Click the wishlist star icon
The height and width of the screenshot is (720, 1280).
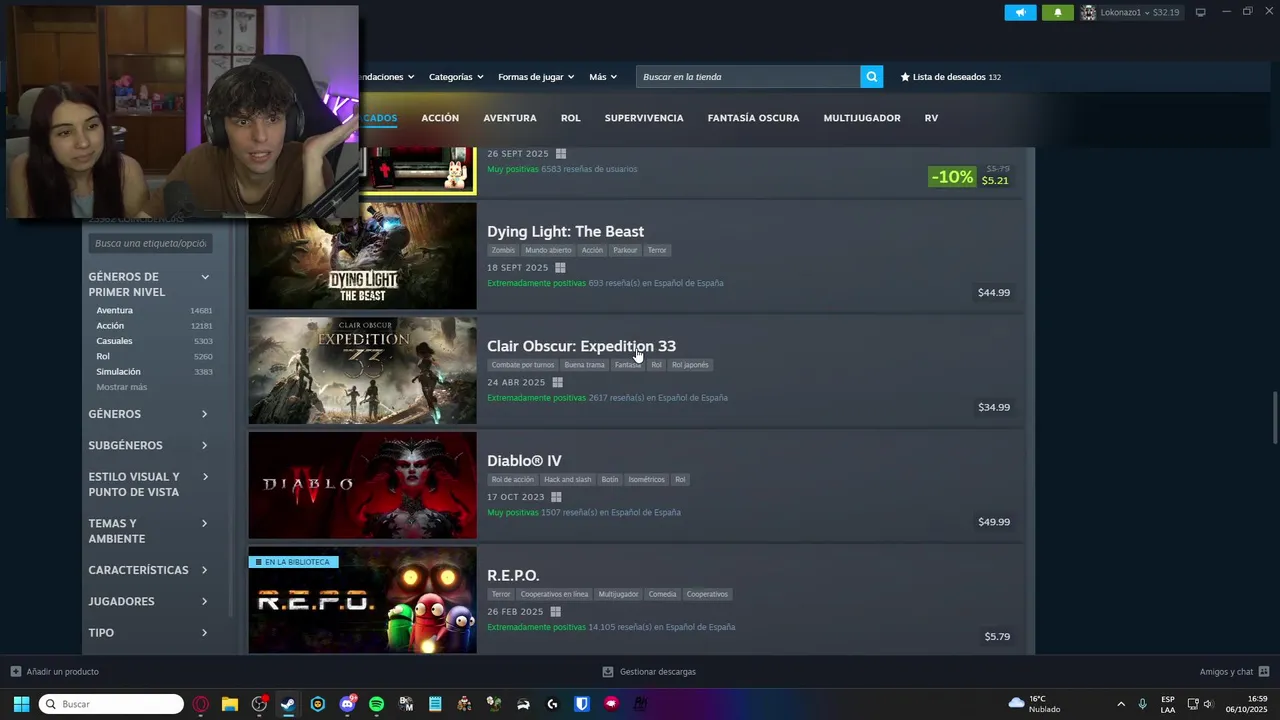tap(905, 77)
